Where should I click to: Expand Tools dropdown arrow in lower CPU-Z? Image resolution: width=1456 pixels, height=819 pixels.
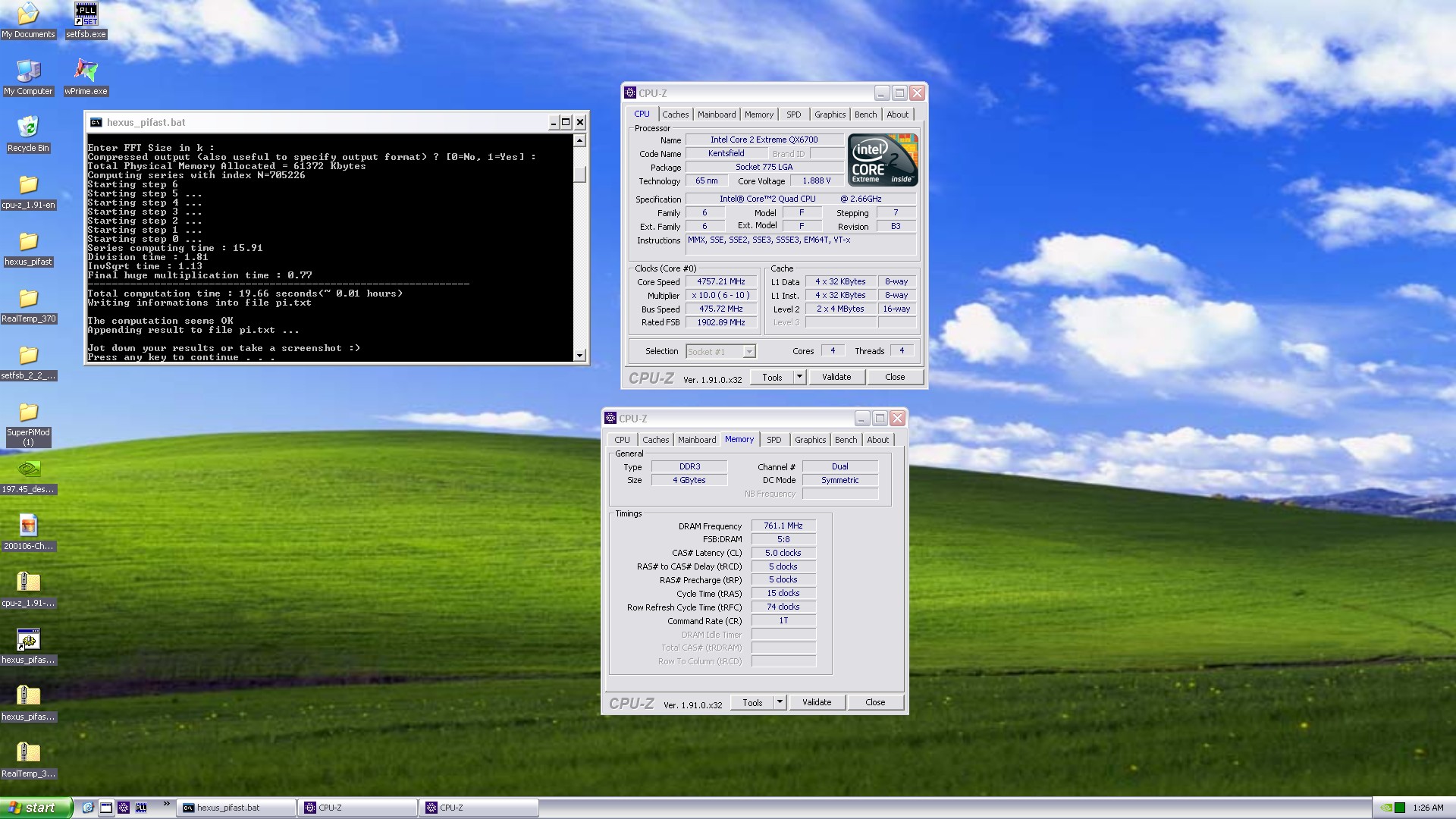coord(780,702)
